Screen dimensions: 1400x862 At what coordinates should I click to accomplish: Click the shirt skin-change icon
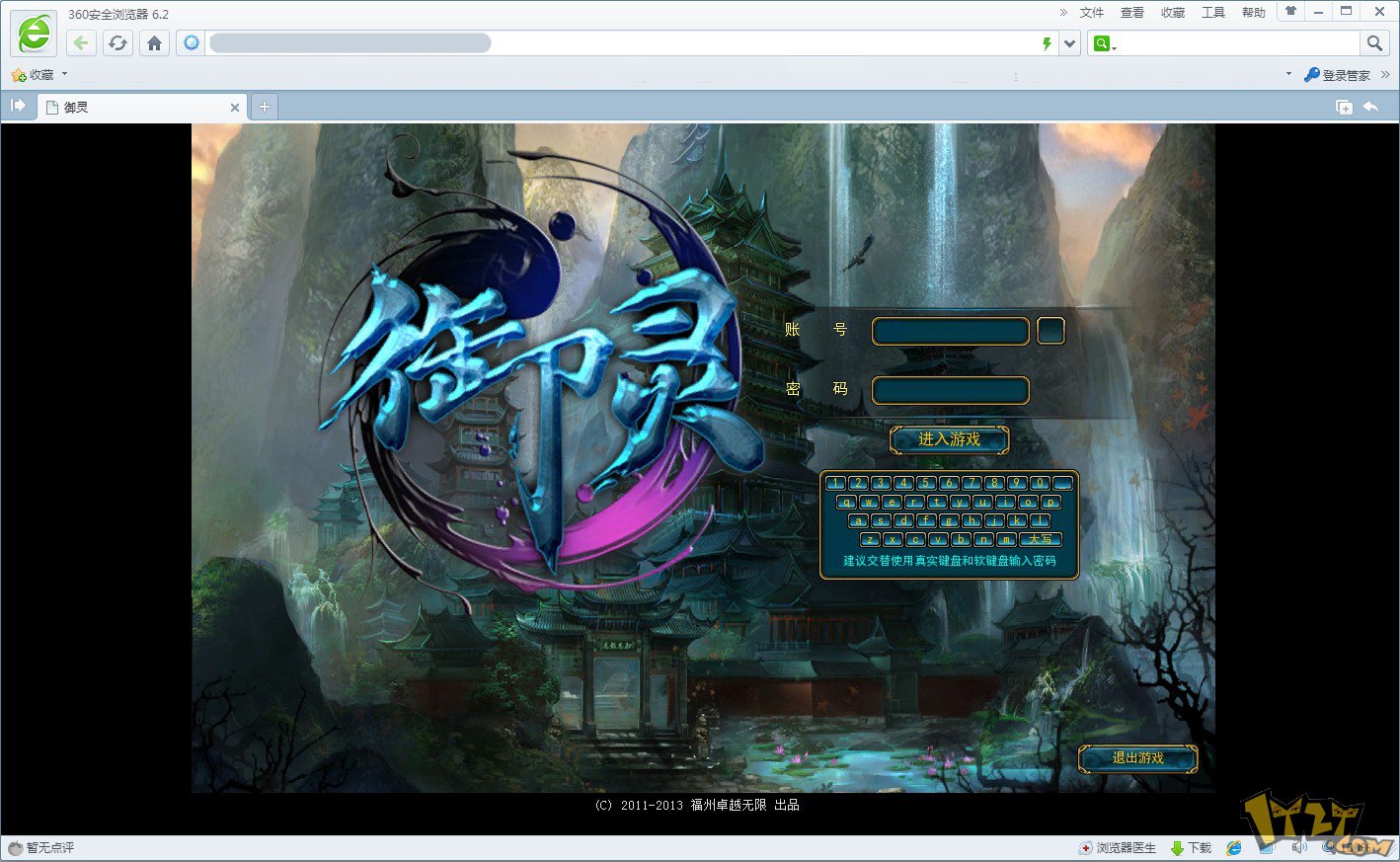pos(1290,11)
